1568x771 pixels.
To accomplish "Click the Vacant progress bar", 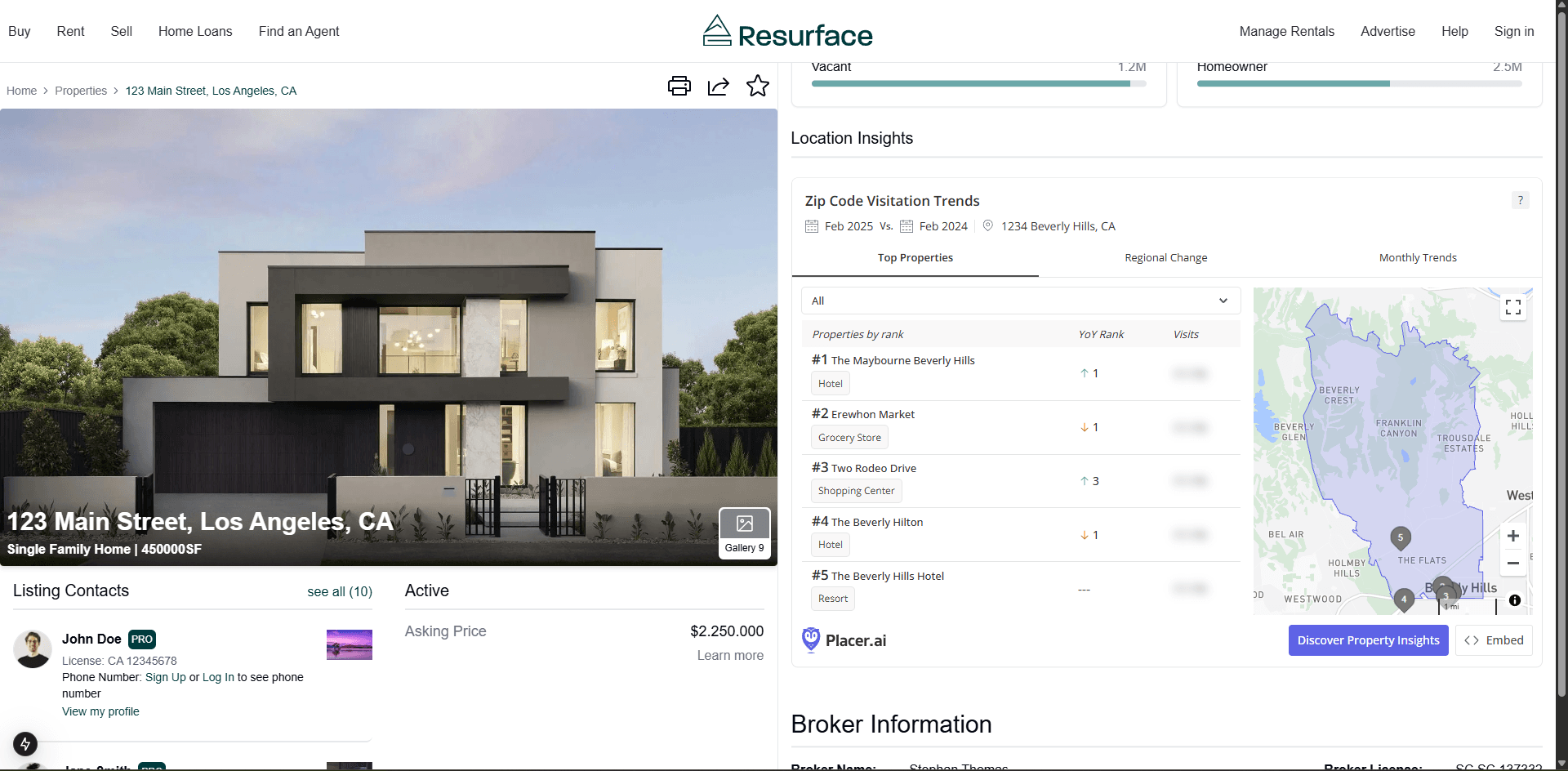I will [x=978, y=83].
